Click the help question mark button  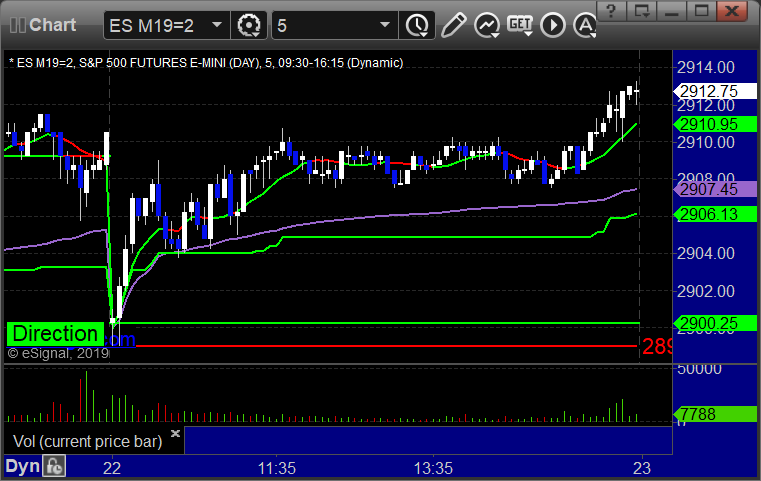pyautogui.click(x=611, y=11)
